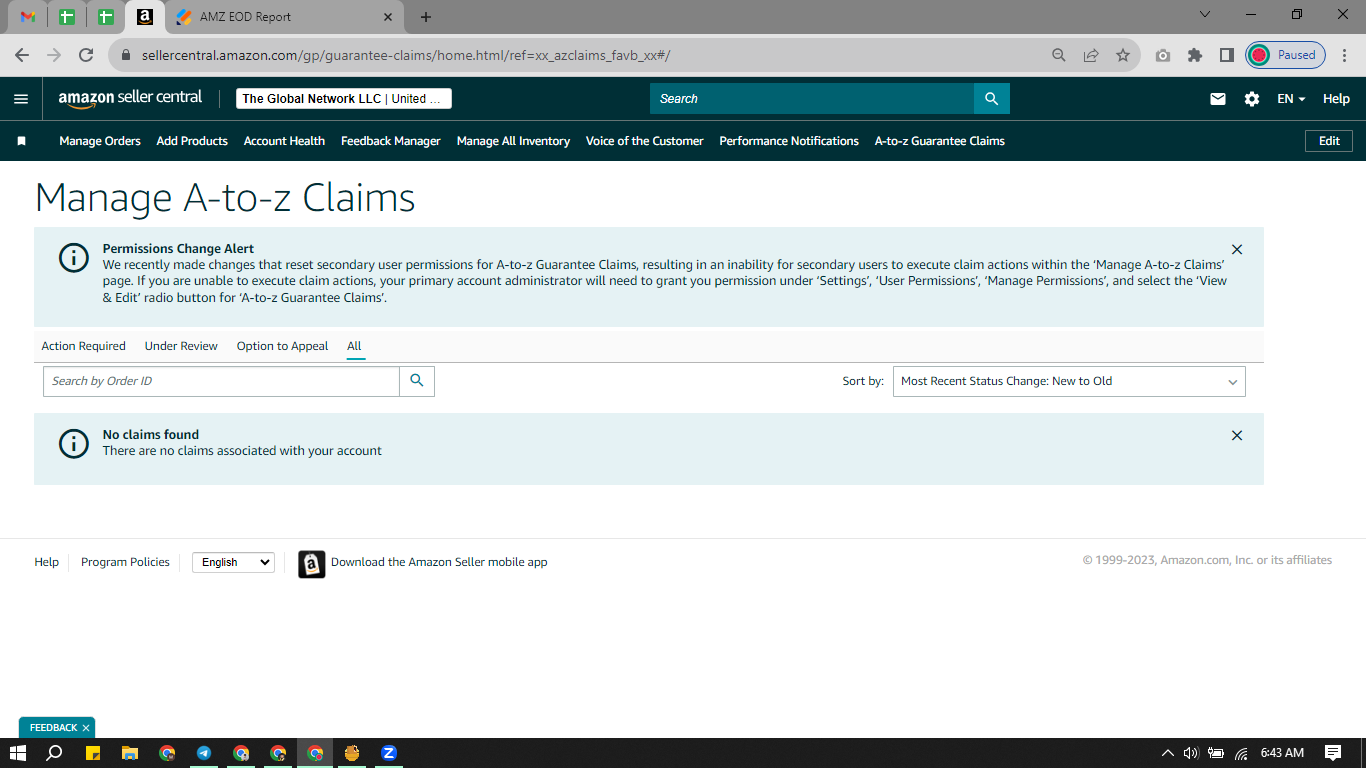Go back using the browser back arrow
This screenshot has width=1366, height=768.
pos(22,55)
